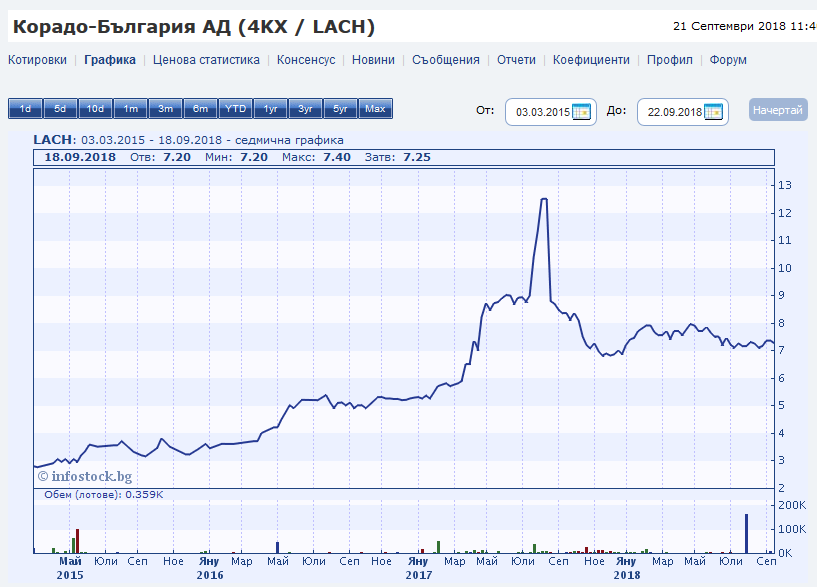Open the Коефициенти tab
Image resolution: width=817 pixels, height=587 pixels.
coord(591,60)
